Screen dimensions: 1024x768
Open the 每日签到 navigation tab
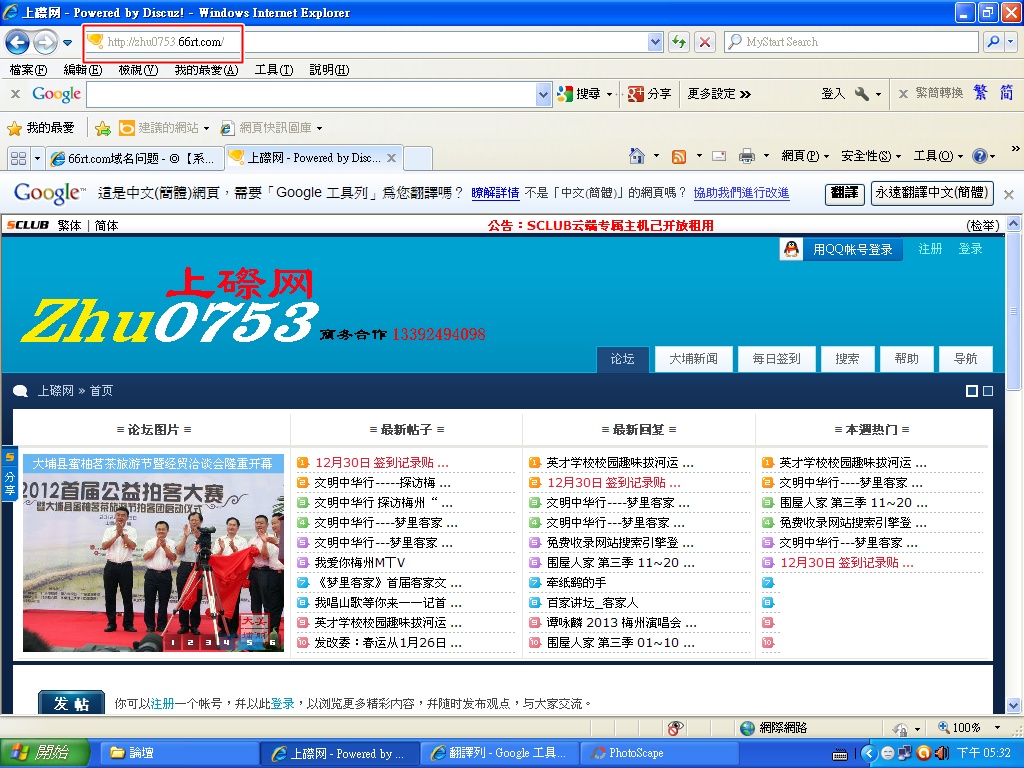pos(776,359)
